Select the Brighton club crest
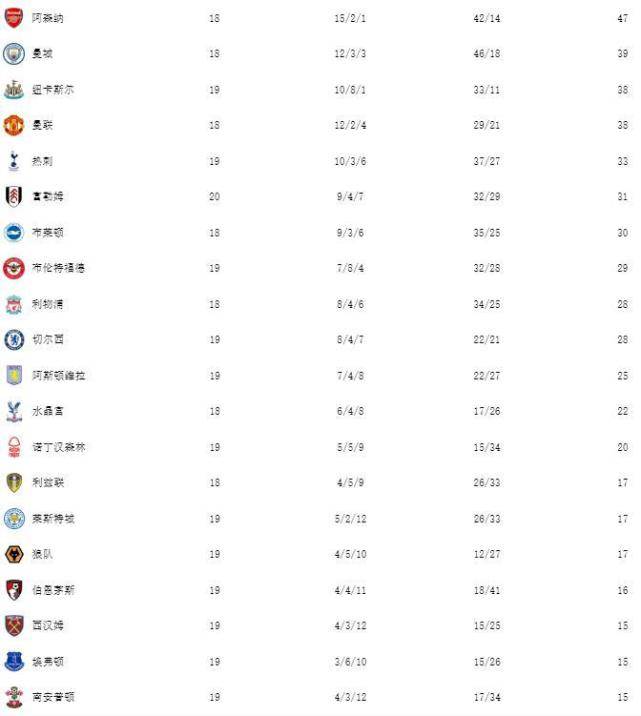 click(14, 232)
